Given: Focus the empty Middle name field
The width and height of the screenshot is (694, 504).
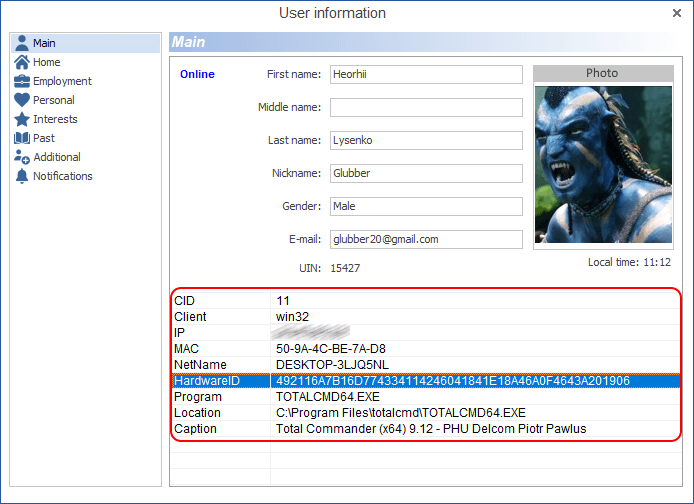Looking at the screenshot, I should click(x=426, y=107).
